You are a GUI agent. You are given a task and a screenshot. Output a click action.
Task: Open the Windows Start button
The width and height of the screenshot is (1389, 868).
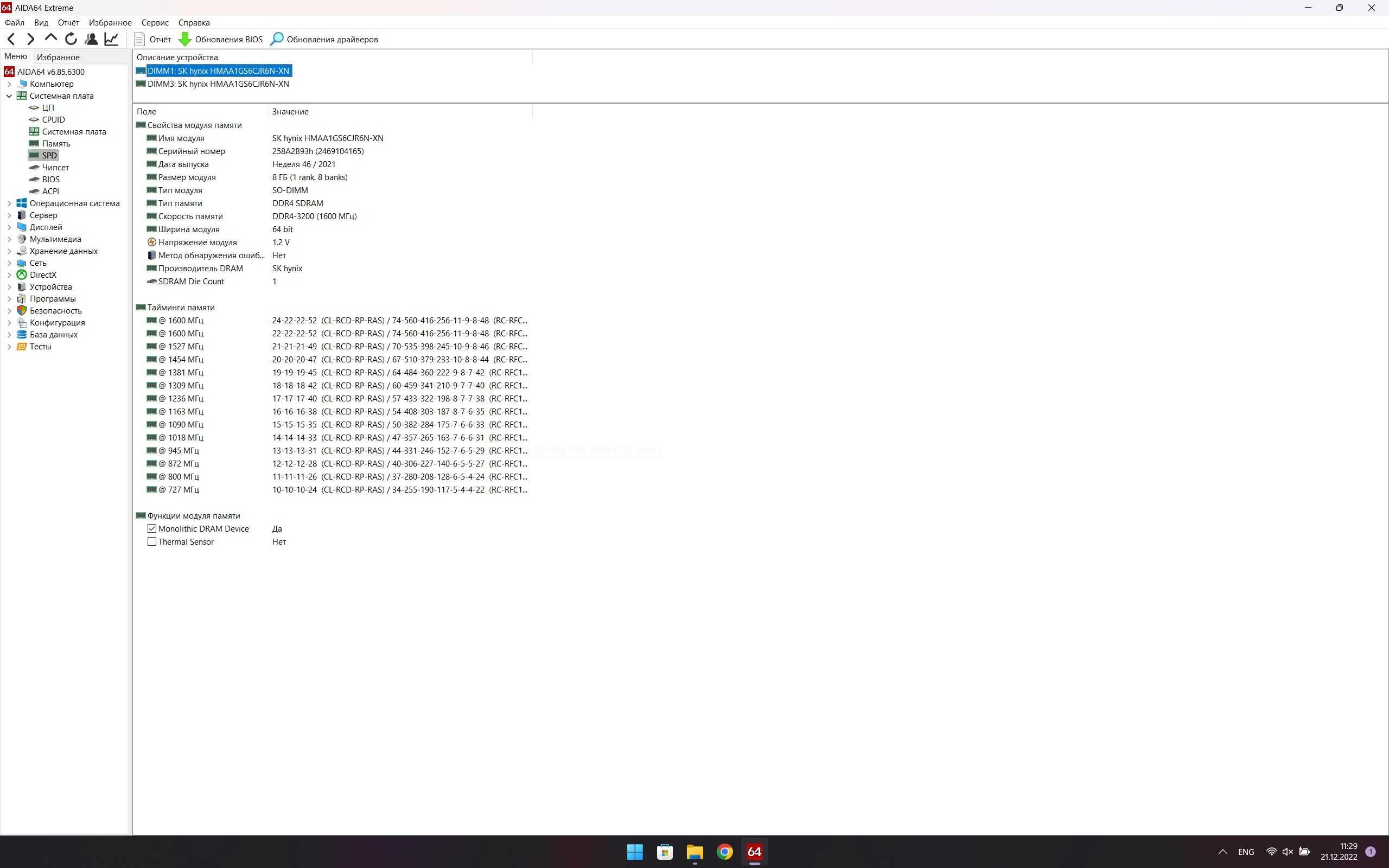[635, 852]
